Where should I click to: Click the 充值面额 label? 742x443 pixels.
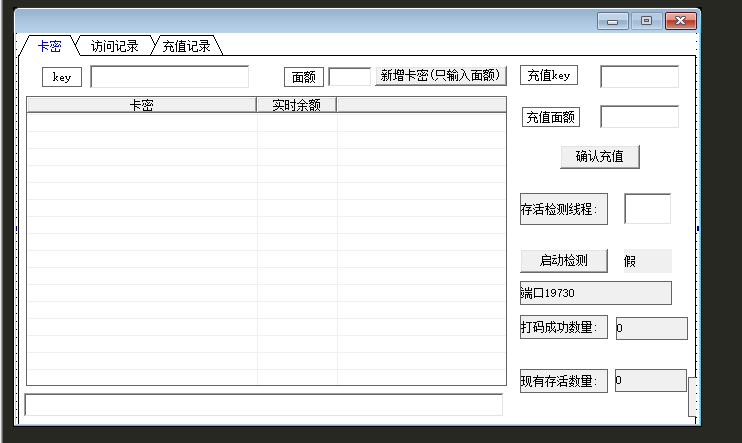(x=551, y=117)
